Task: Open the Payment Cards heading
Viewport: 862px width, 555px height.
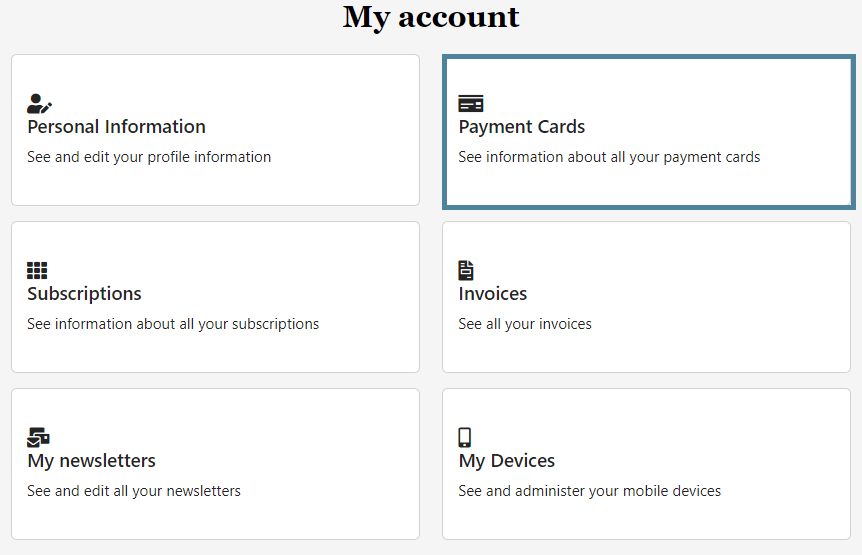Action: tap(522, 127)
